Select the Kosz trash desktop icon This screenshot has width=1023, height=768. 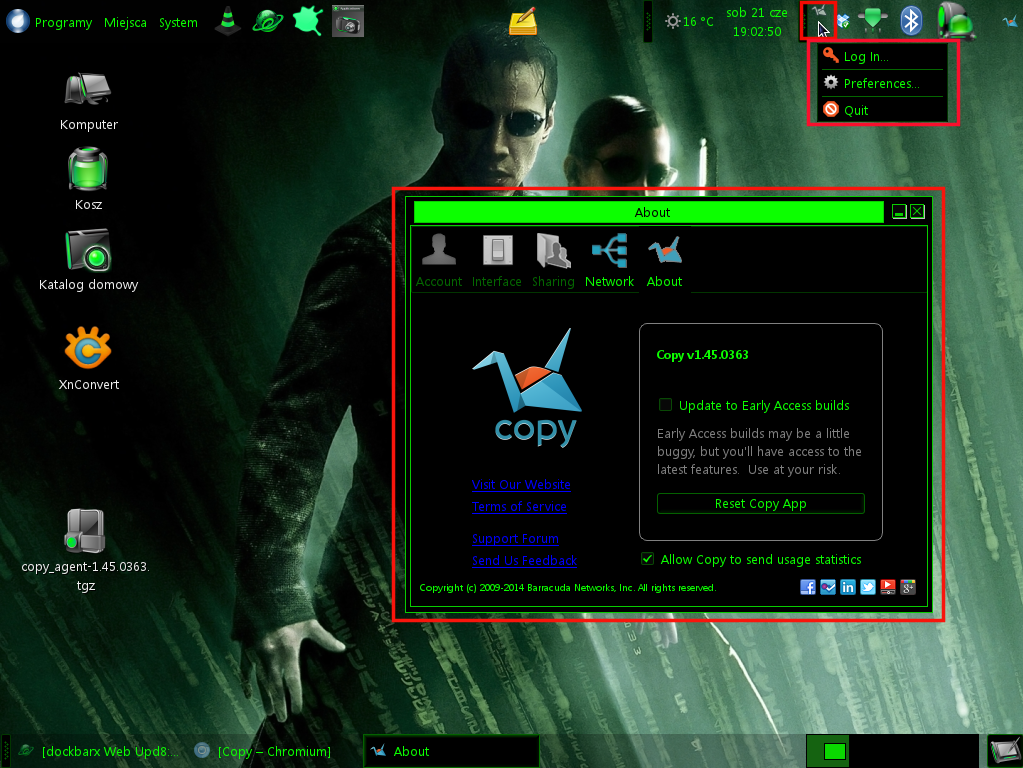(x=88, y=179)
